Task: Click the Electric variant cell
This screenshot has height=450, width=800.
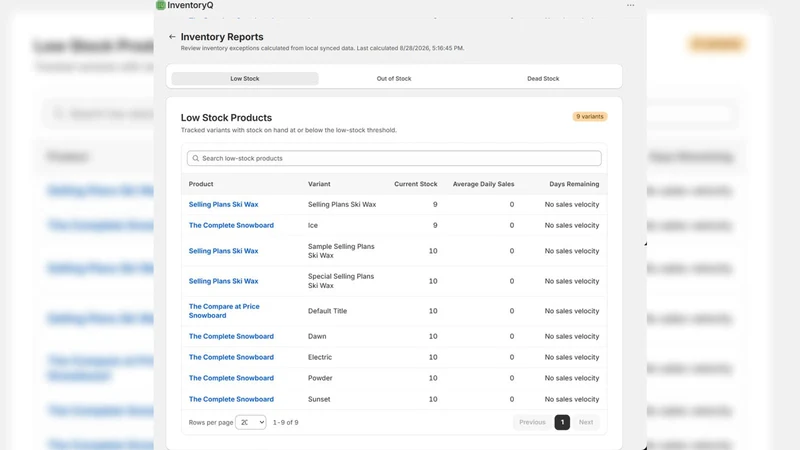Action: [320, 357]
